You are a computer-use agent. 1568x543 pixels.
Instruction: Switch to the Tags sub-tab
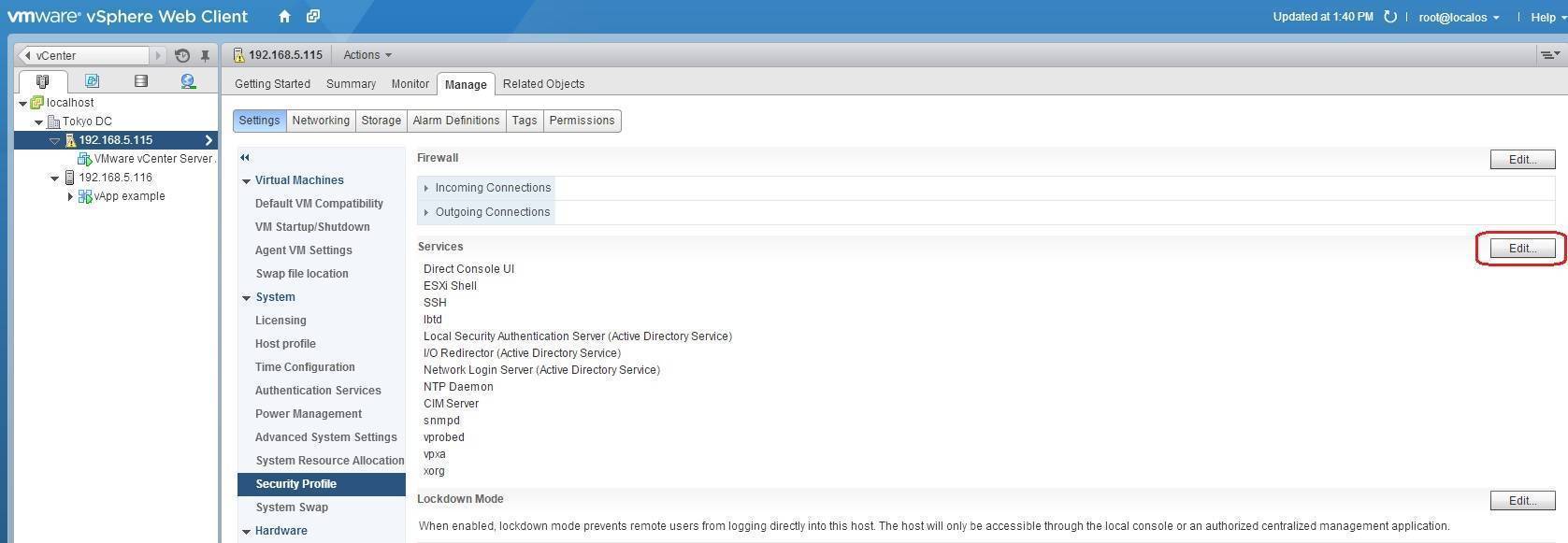(525, 121)
